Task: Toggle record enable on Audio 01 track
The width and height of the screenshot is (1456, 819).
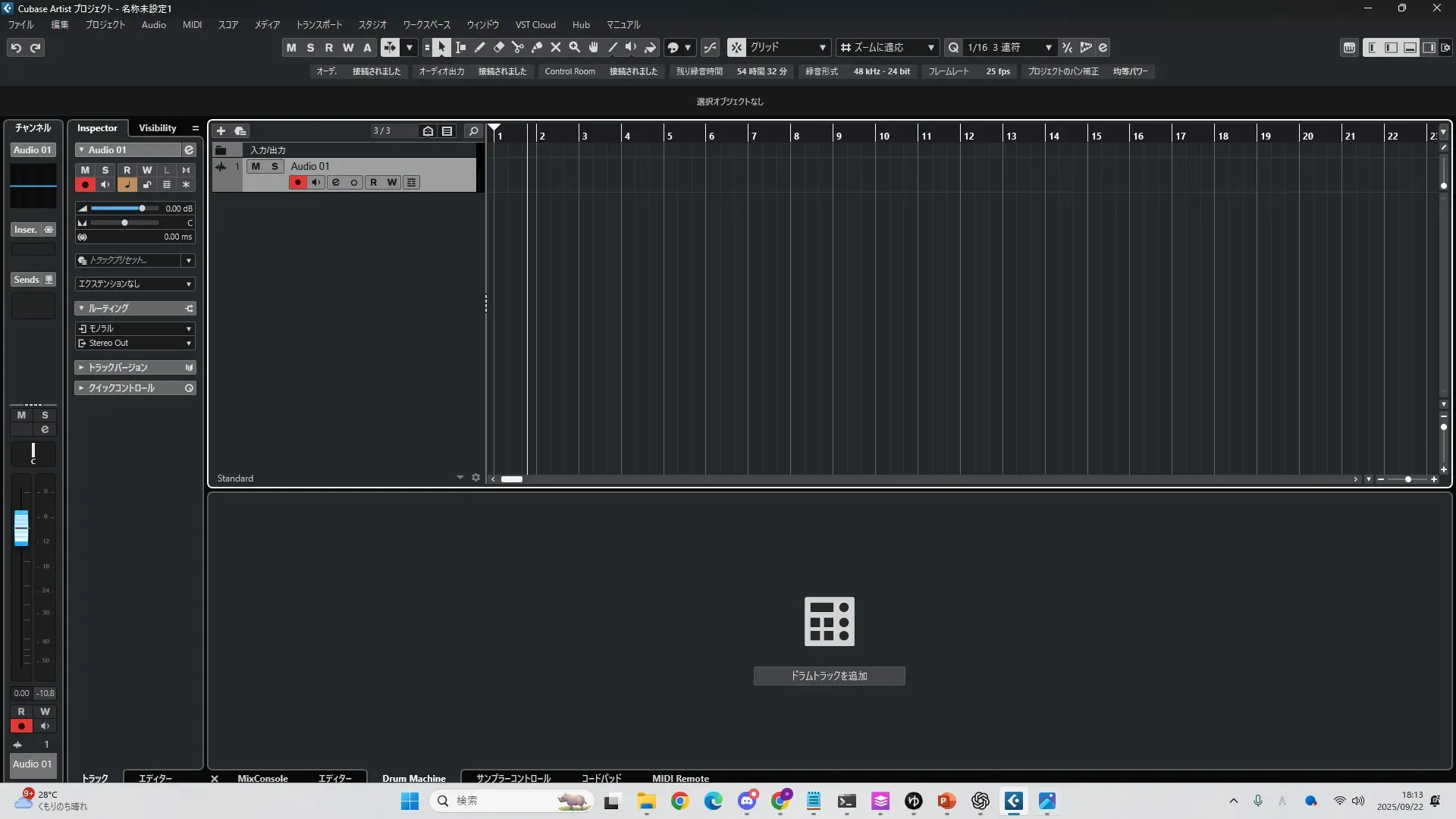Action: click(x=297, y=182)
